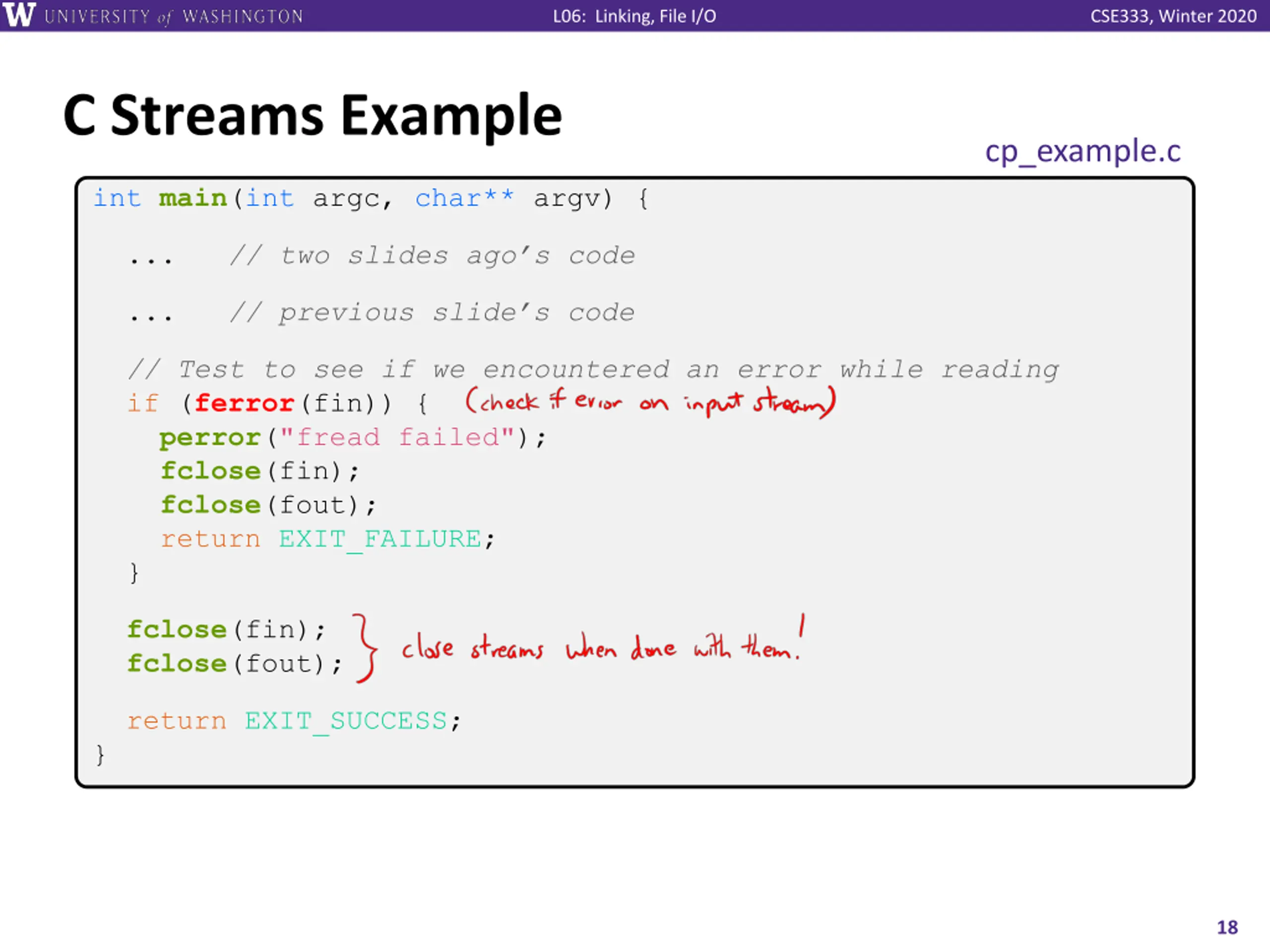Click the char** type in main signature
1270x952 pixels.
tap(464, 198)
